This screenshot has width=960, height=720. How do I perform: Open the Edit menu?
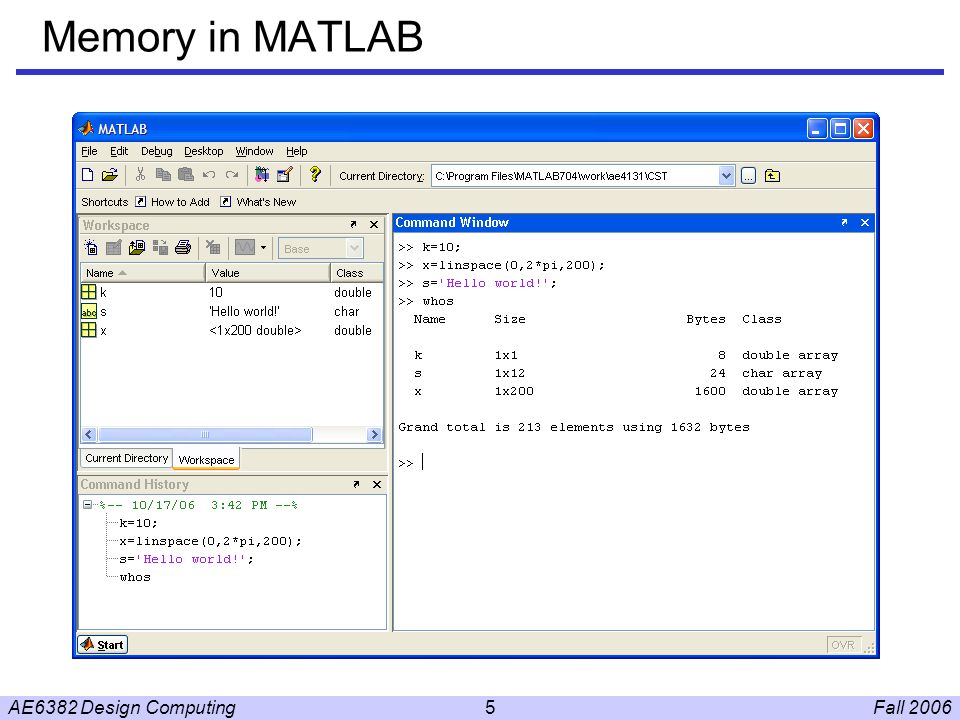[x=119, y=151]
